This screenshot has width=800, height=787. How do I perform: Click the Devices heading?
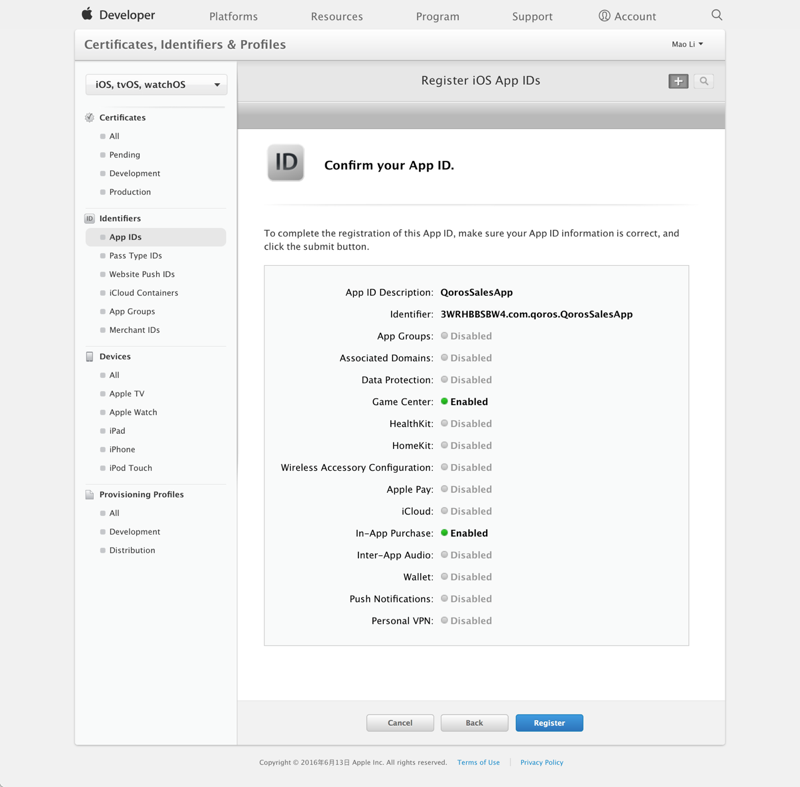click(x=115, y=357)
